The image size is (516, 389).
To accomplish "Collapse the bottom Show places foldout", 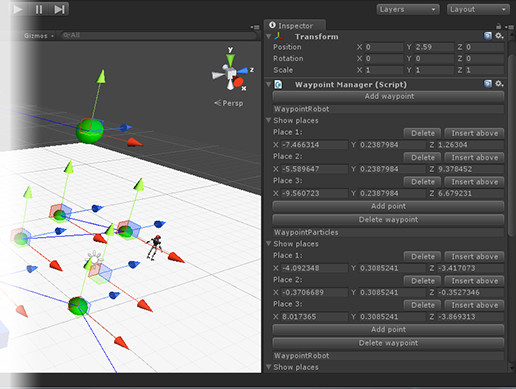I will [269, 367].
